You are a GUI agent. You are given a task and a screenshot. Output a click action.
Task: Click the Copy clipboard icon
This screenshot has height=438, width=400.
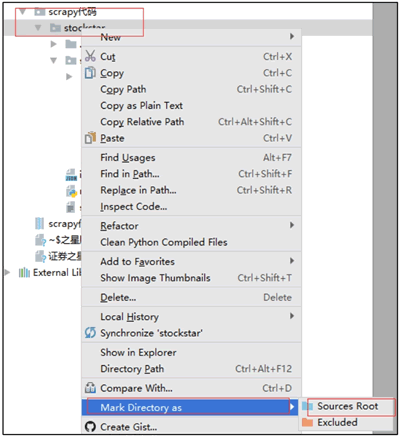pos(90,73)
